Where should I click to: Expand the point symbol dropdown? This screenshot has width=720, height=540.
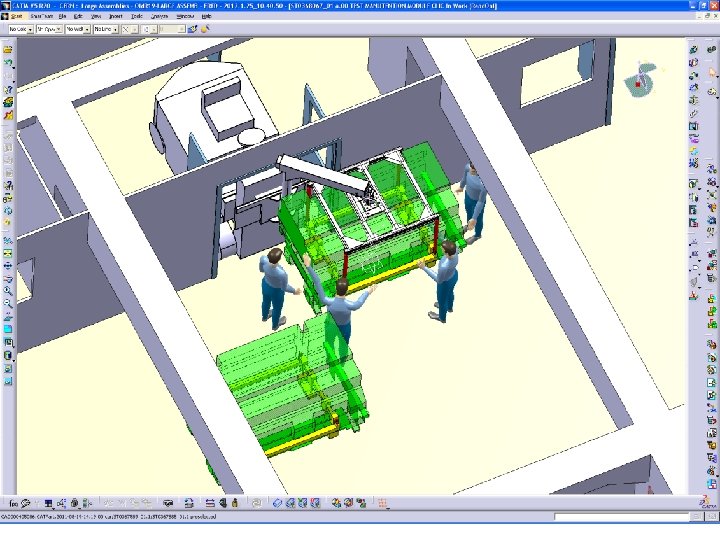pos(135,29)
